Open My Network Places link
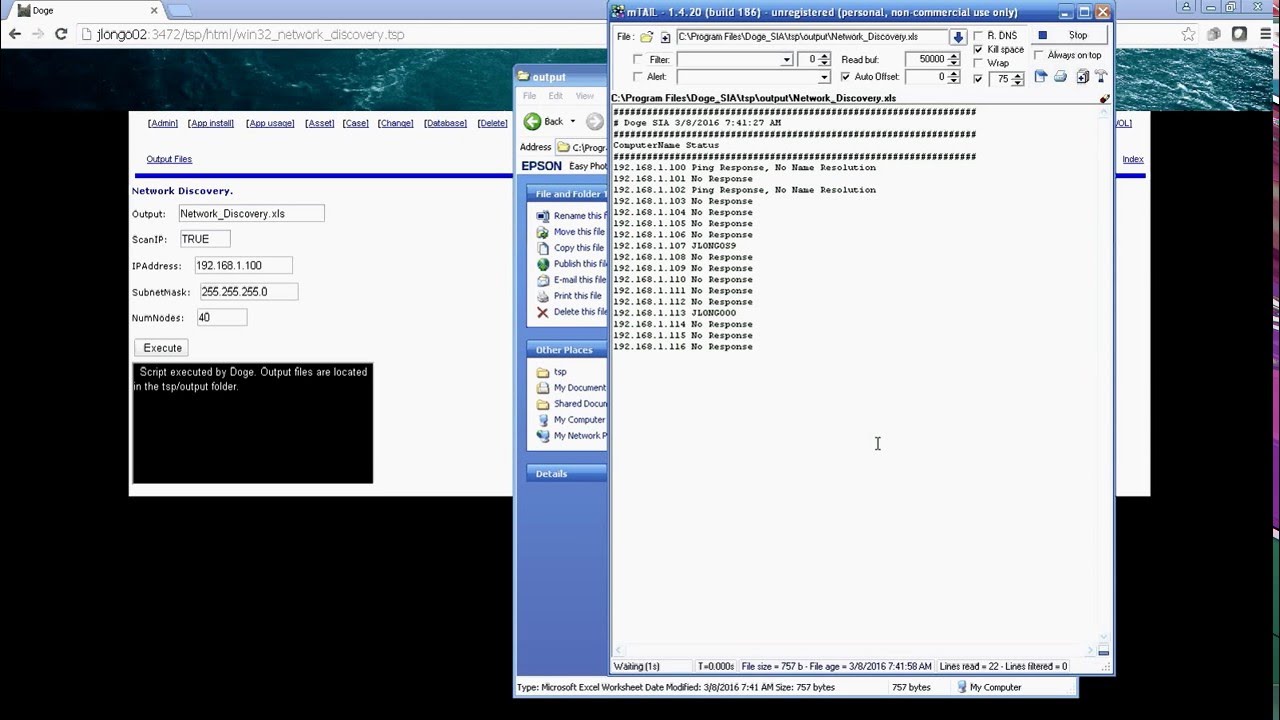 pos(571,436)
